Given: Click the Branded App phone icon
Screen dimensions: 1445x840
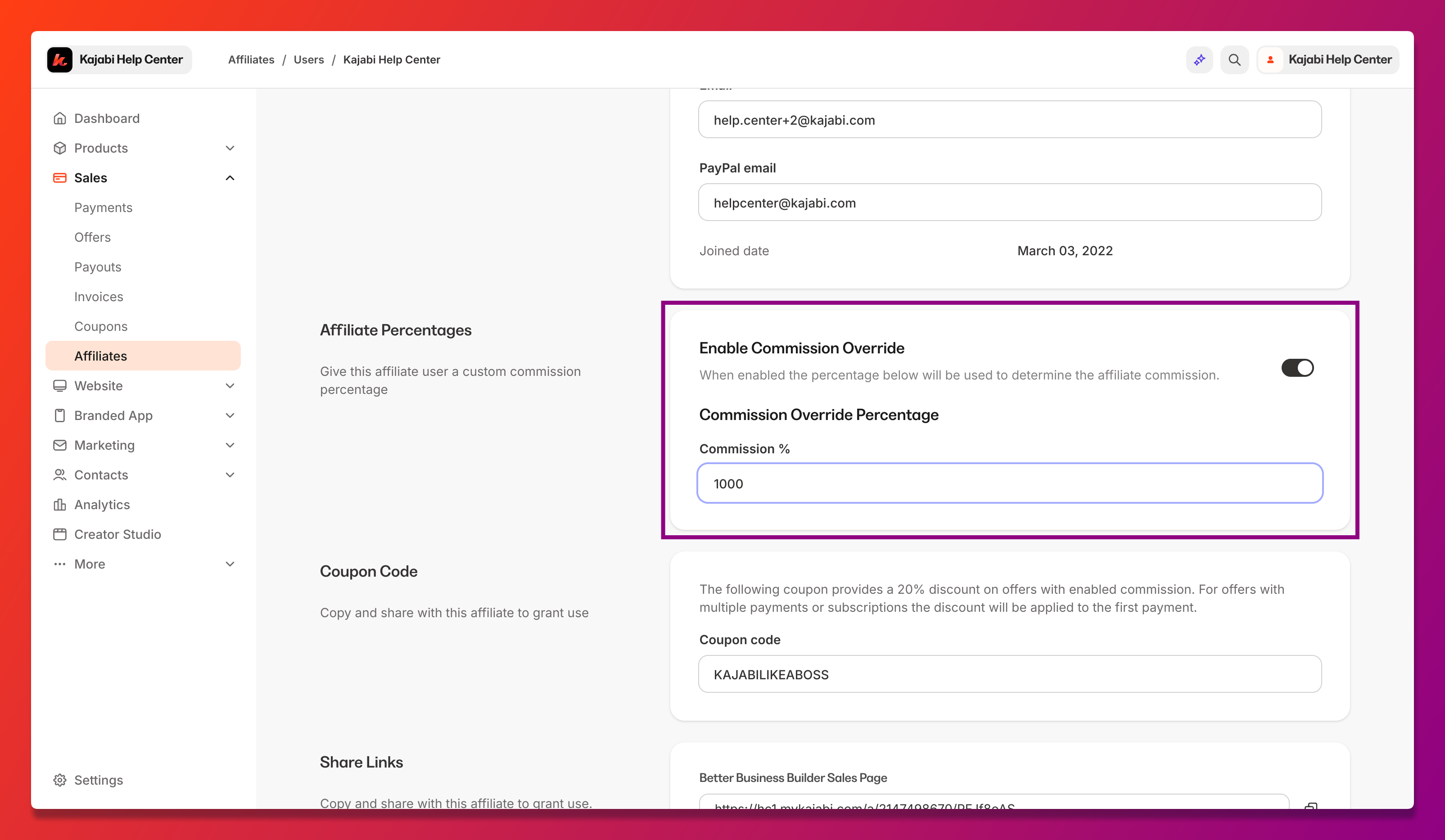Looking at the screenshot, I should 59,415.
